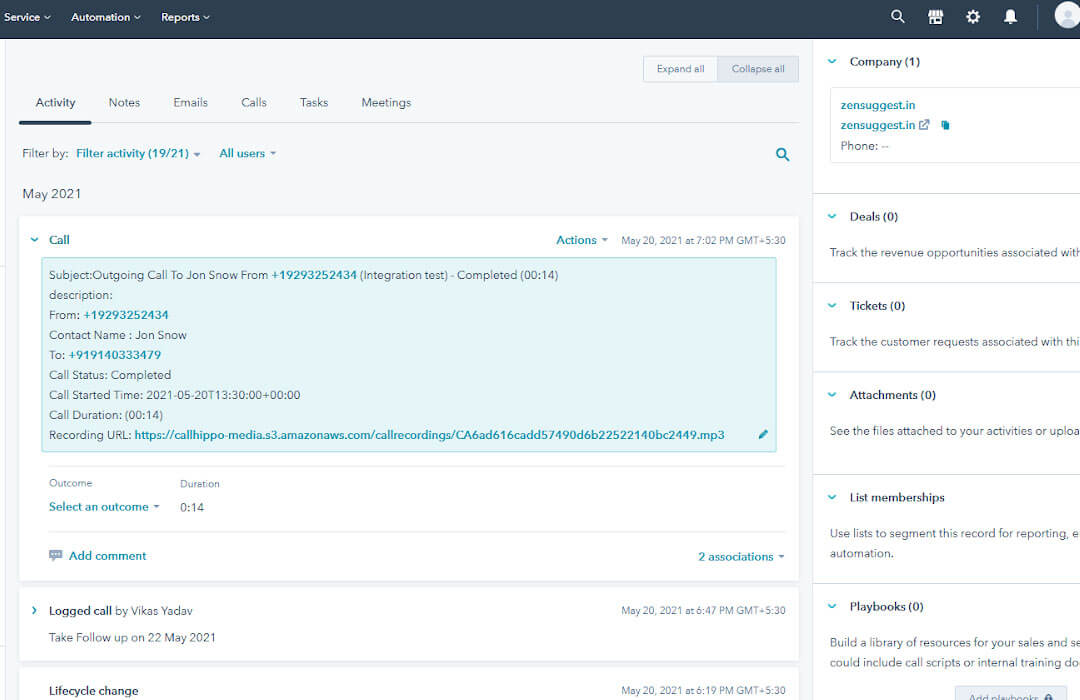Screen dimensions: 1080x700
Task: Open the All users dropdown
Action: coord(247,154)
